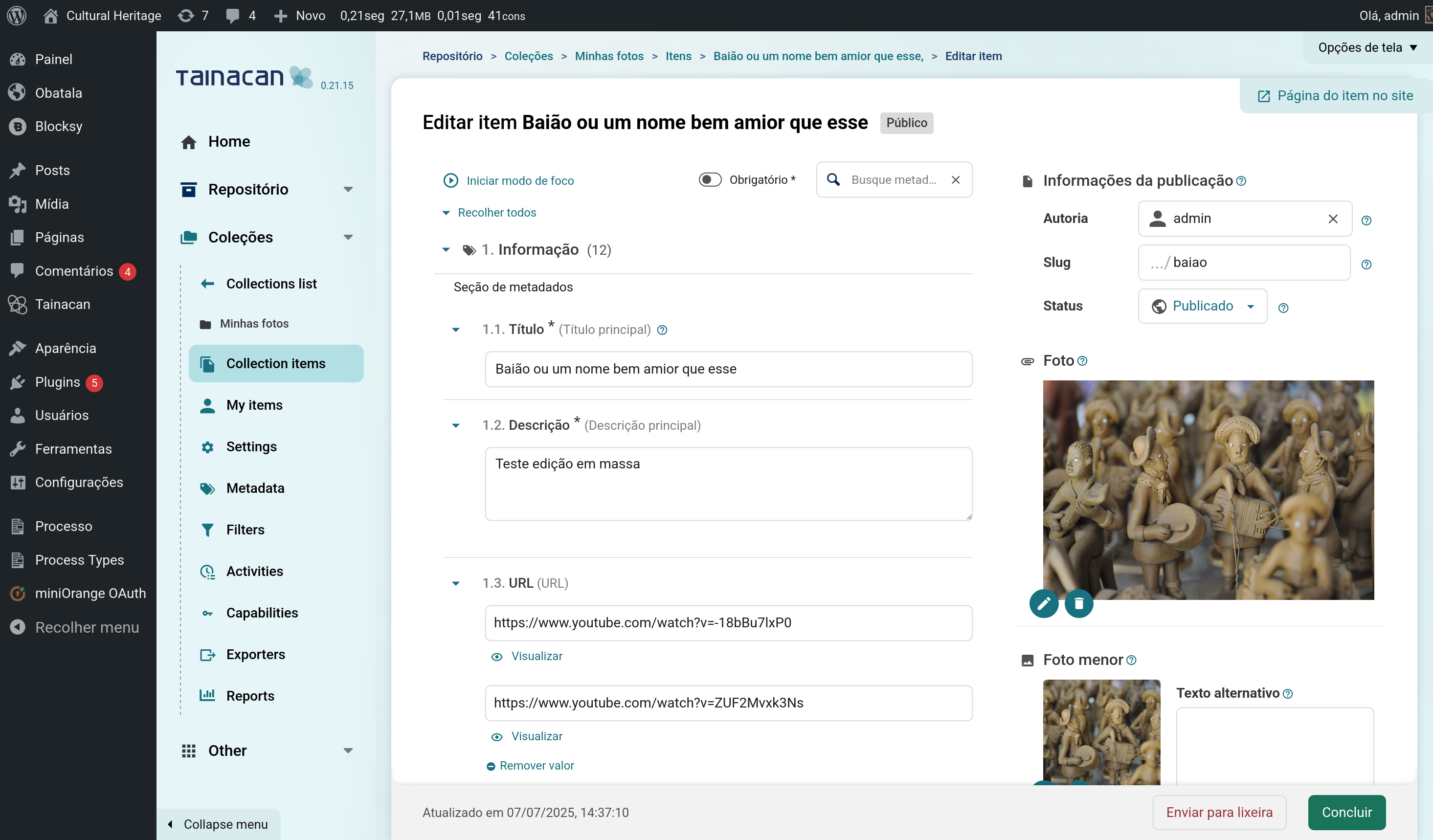Open help for Texto alternativo

1288,693
